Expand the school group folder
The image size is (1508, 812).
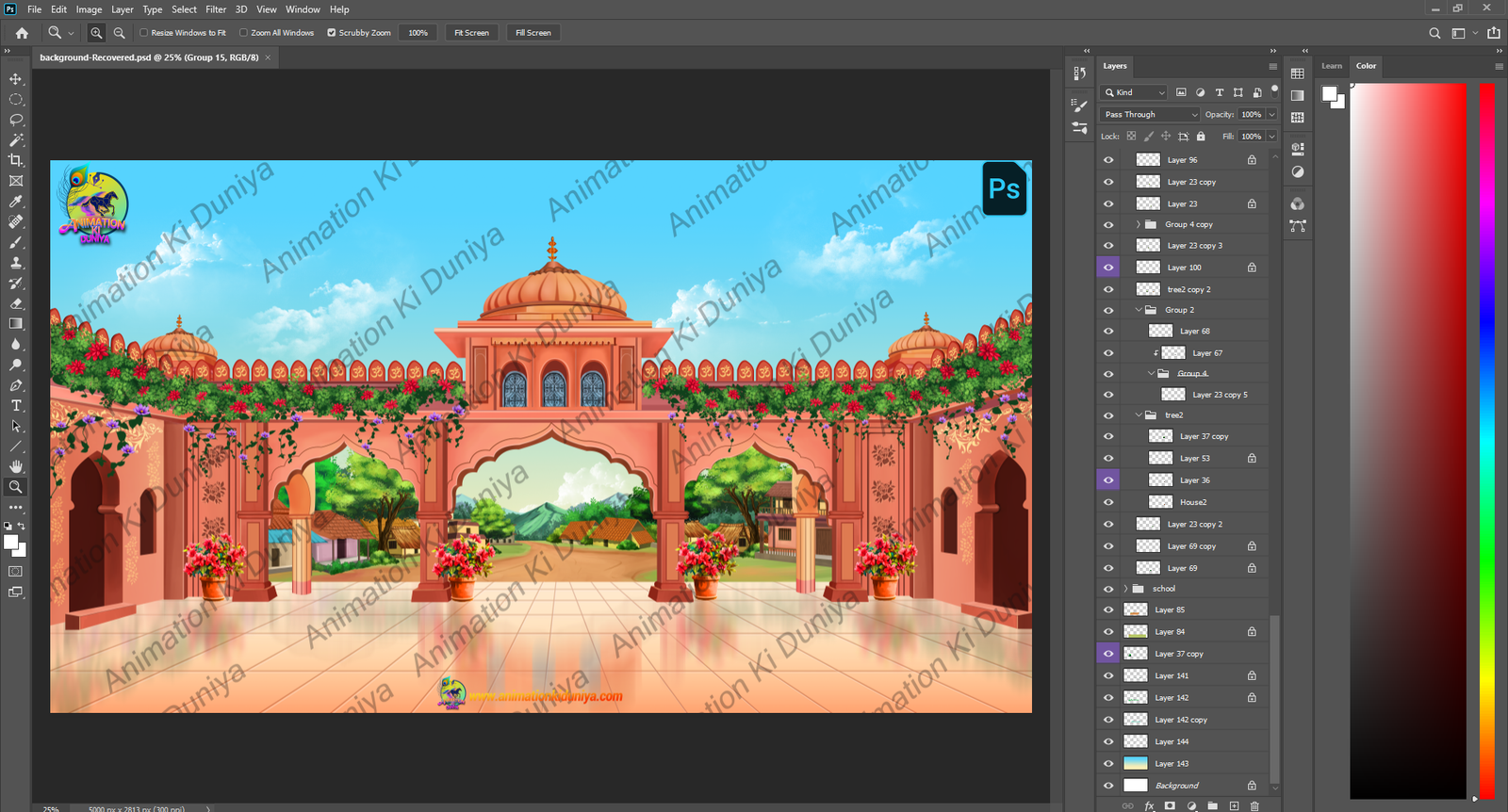tap(1126, 589)
